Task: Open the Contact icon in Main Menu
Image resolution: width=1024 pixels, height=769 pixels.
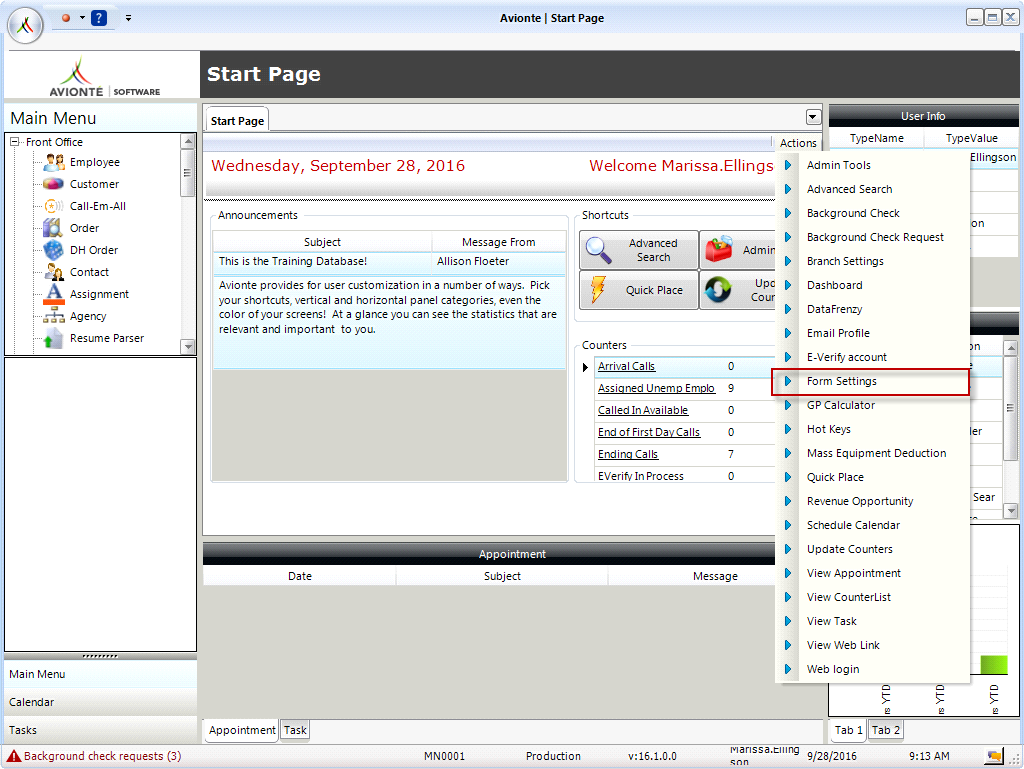Action: pyautogui.click(x=54, y=272)
